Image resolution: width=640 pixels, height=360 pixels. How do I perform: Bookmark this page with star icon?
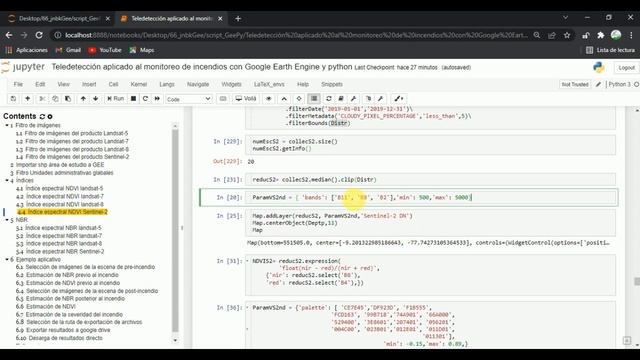point(567,36)
